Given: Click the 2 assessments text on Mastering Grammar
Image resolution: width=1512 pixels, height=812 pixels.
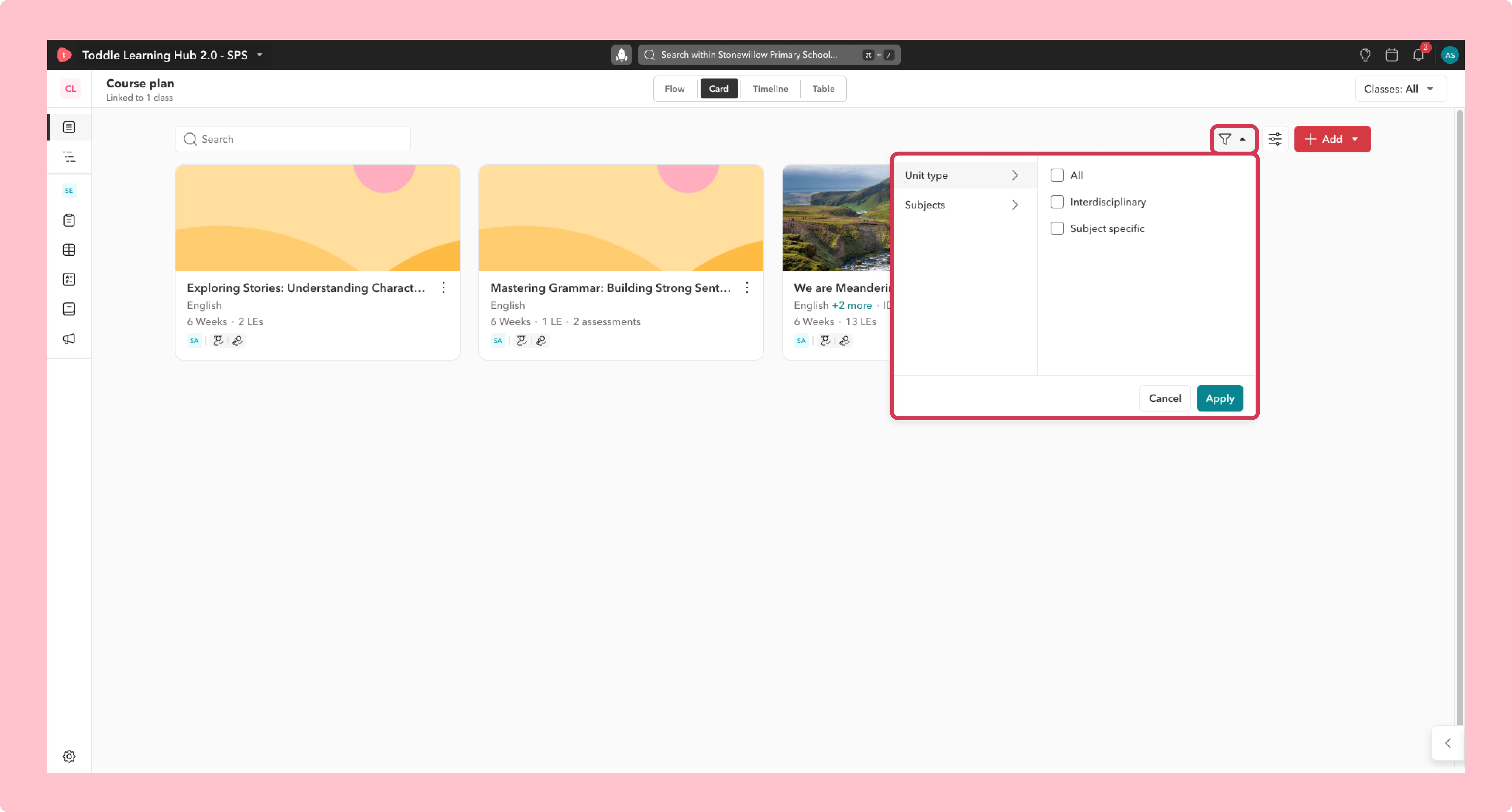Looking at the screenshot, I should point(606,322).
